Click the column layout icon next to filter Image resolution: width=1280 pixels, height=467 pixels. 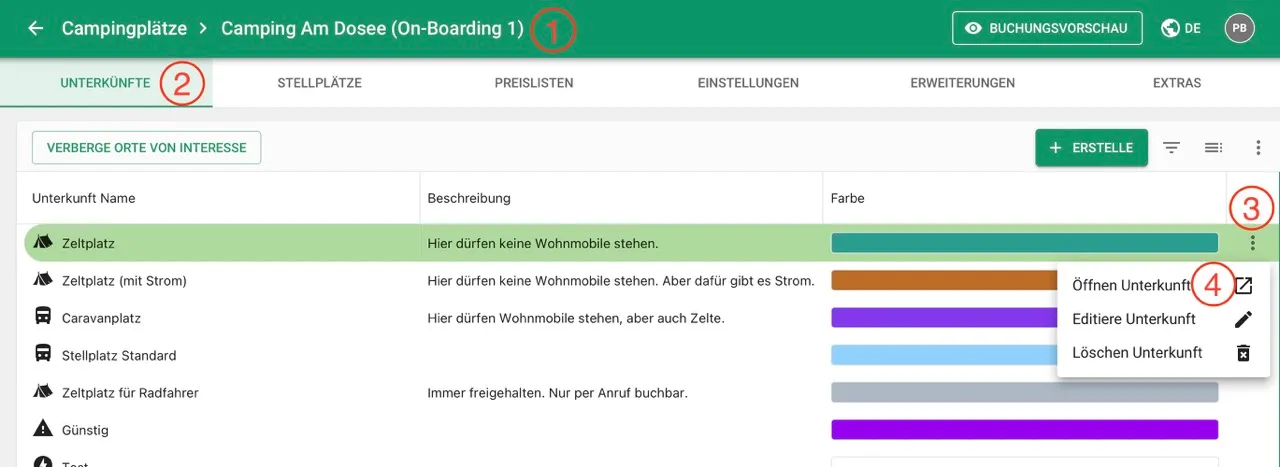point(1213,148)
